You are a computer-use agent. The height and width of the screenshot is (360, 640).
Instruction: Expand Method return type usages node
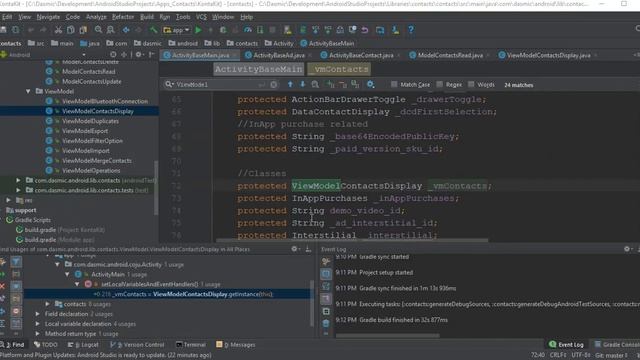(38, 333)
